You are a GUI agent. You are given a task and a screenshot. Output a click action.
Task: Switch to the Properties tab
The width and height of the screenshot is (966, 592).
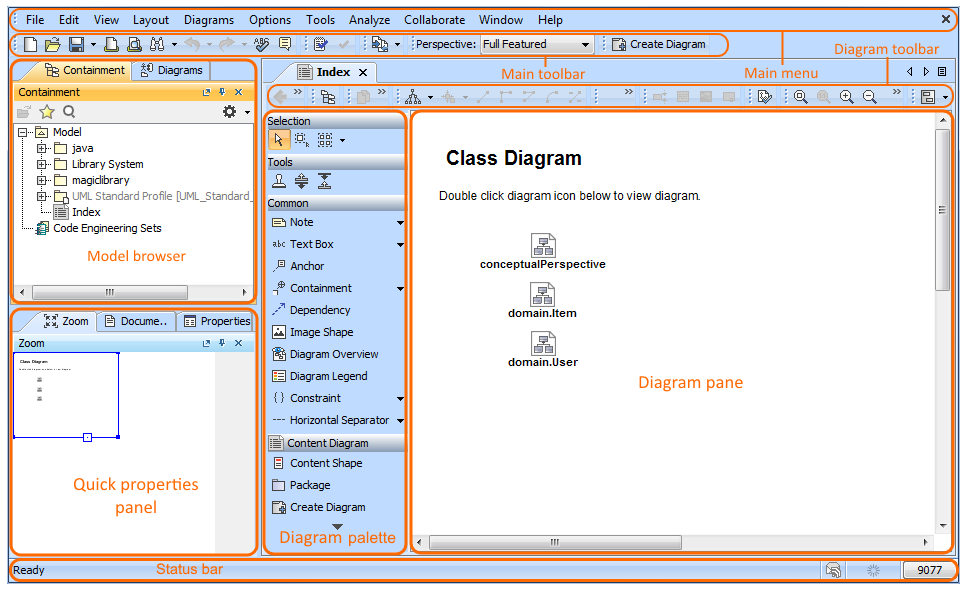pyautogui.click(x=217, y=321)
